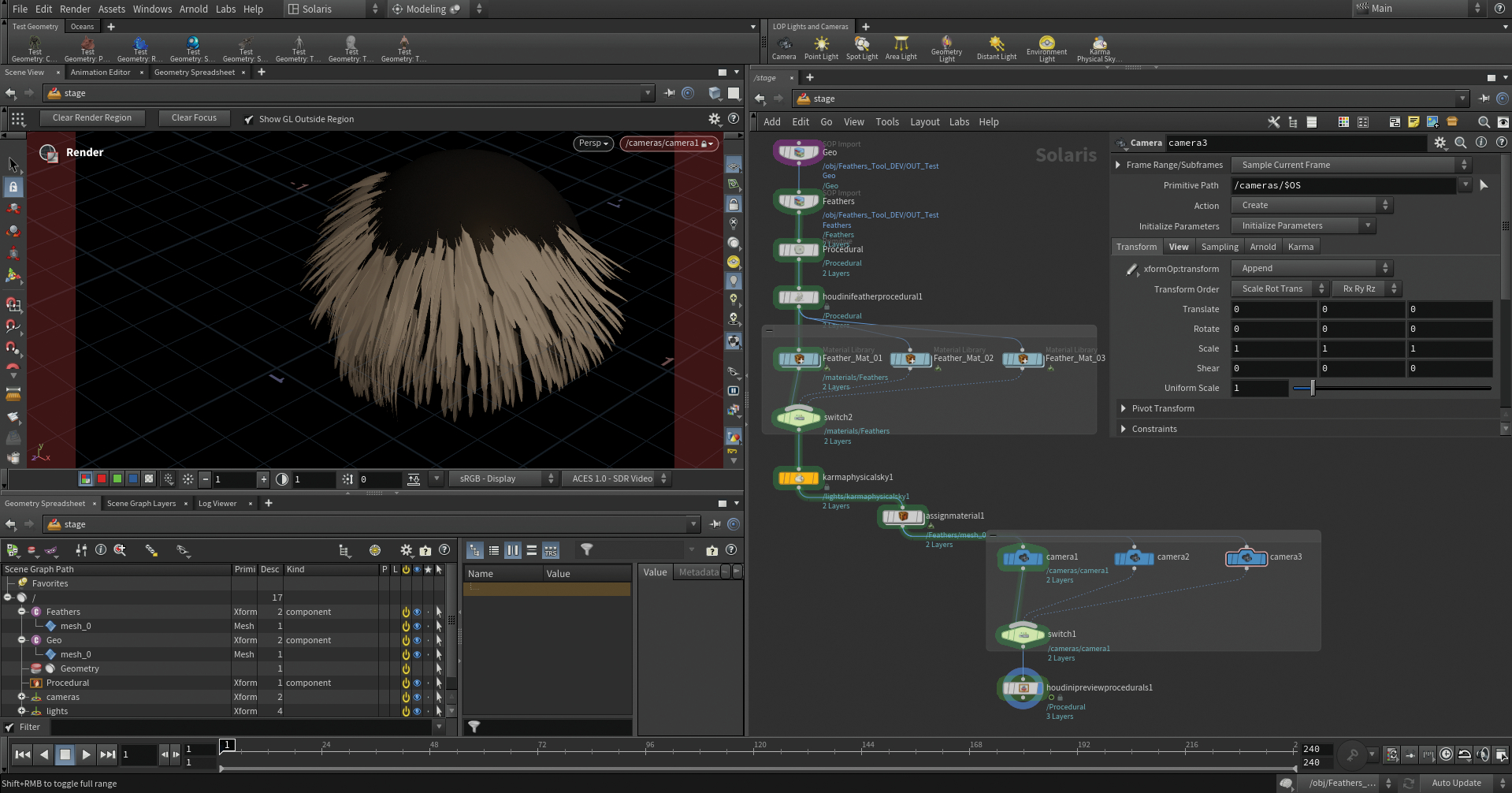Select the switch2 node

798,418
